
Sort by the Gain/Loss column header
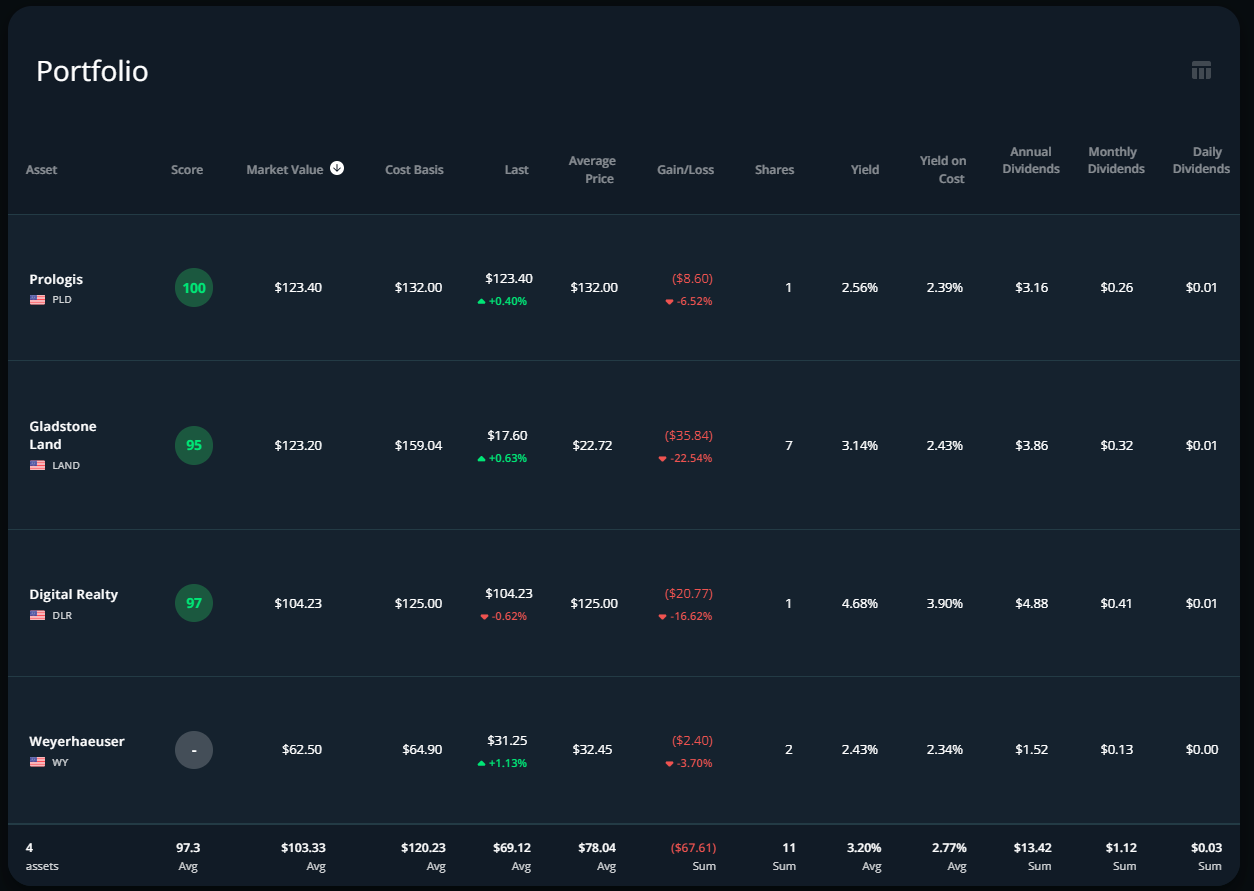(x=685, y=170)
